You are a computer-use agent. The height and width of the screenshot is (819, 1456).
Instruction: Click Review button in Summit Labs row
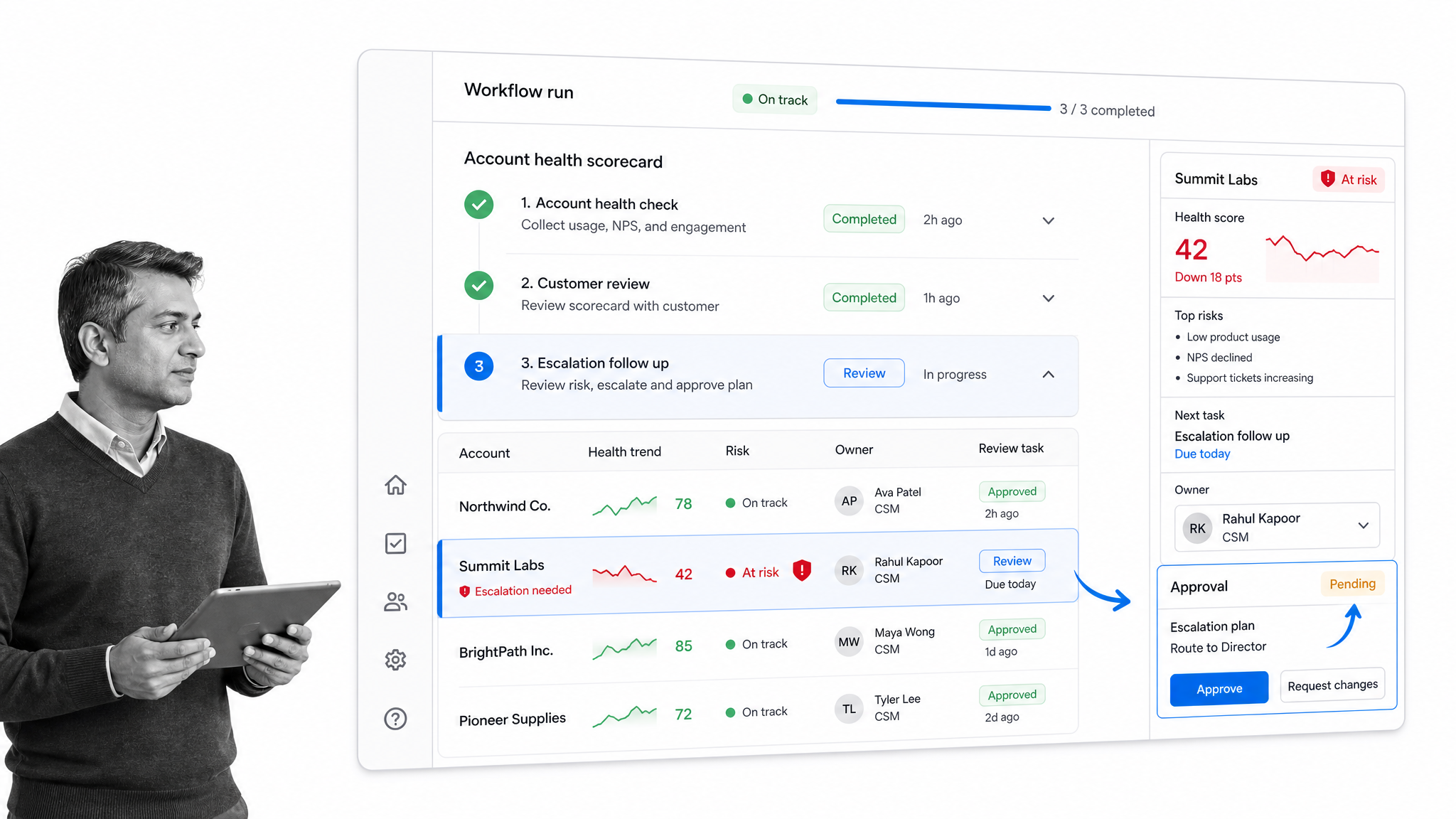click(x=1012, y=561)
